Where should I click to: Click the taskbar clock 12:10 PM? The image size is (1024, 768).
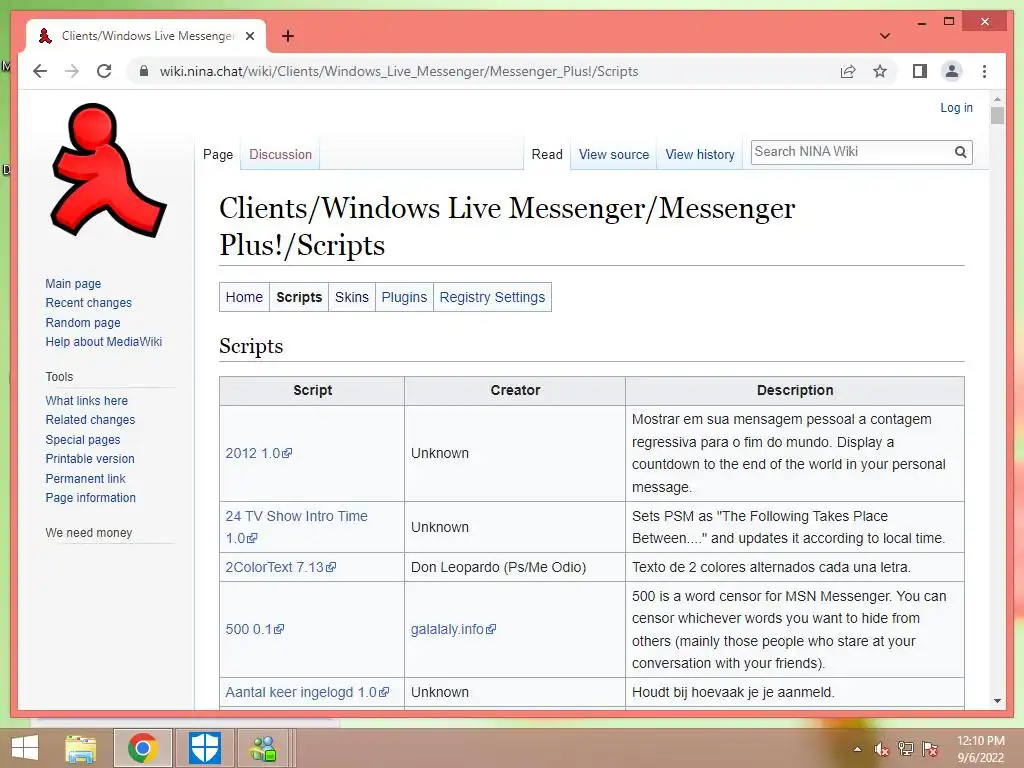980,749
